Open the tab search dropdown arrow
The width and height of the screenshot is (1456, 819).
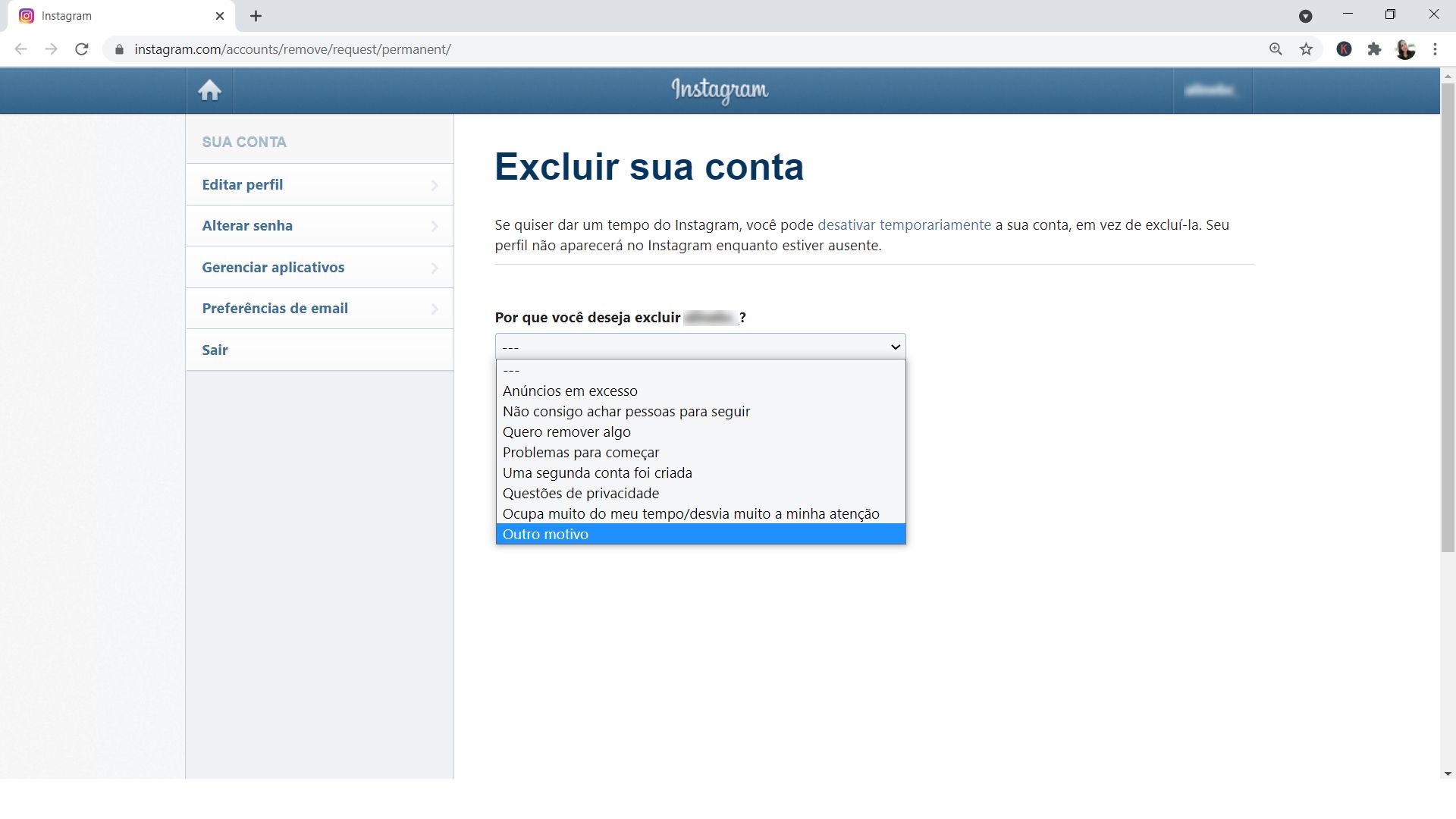pyautogui.click(x=1305, y=16)
